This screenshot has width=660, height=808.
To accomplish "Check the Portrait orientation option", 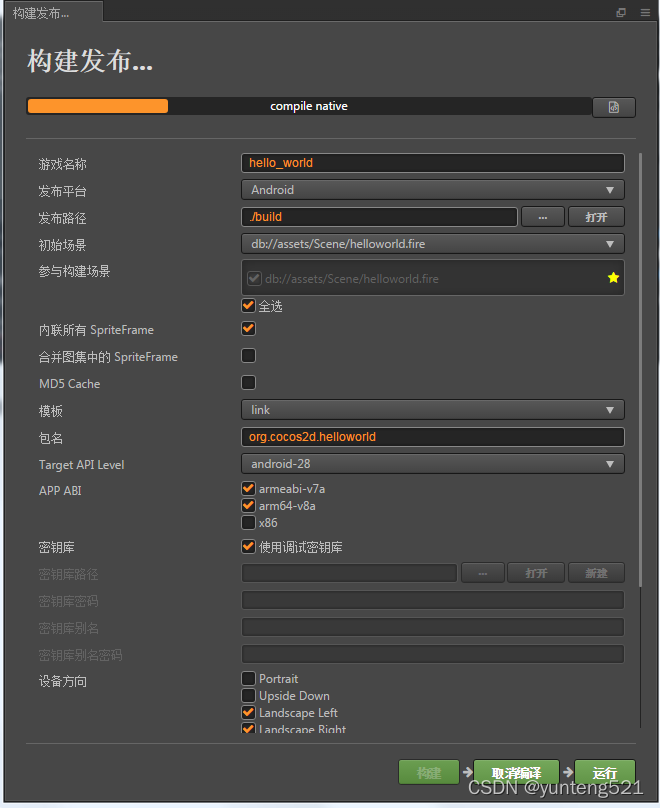I will 248,678.
